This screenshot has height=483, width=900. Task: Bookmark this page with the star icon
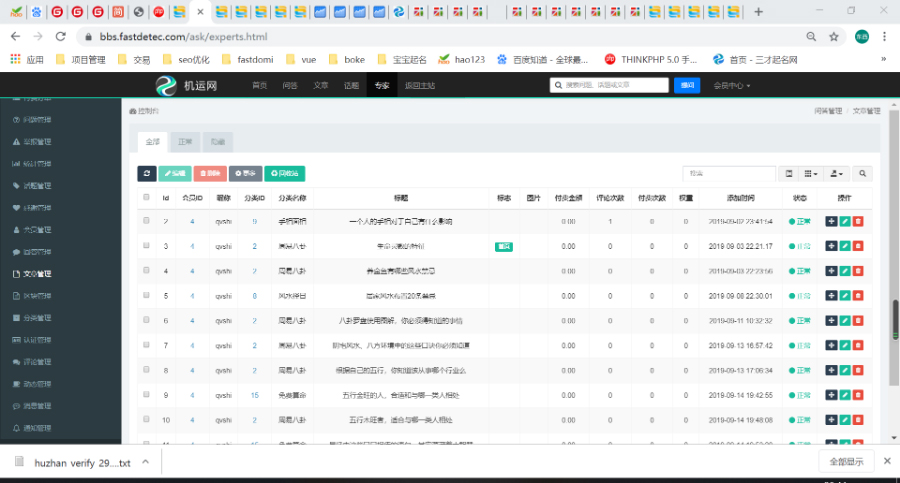(833, 37)
